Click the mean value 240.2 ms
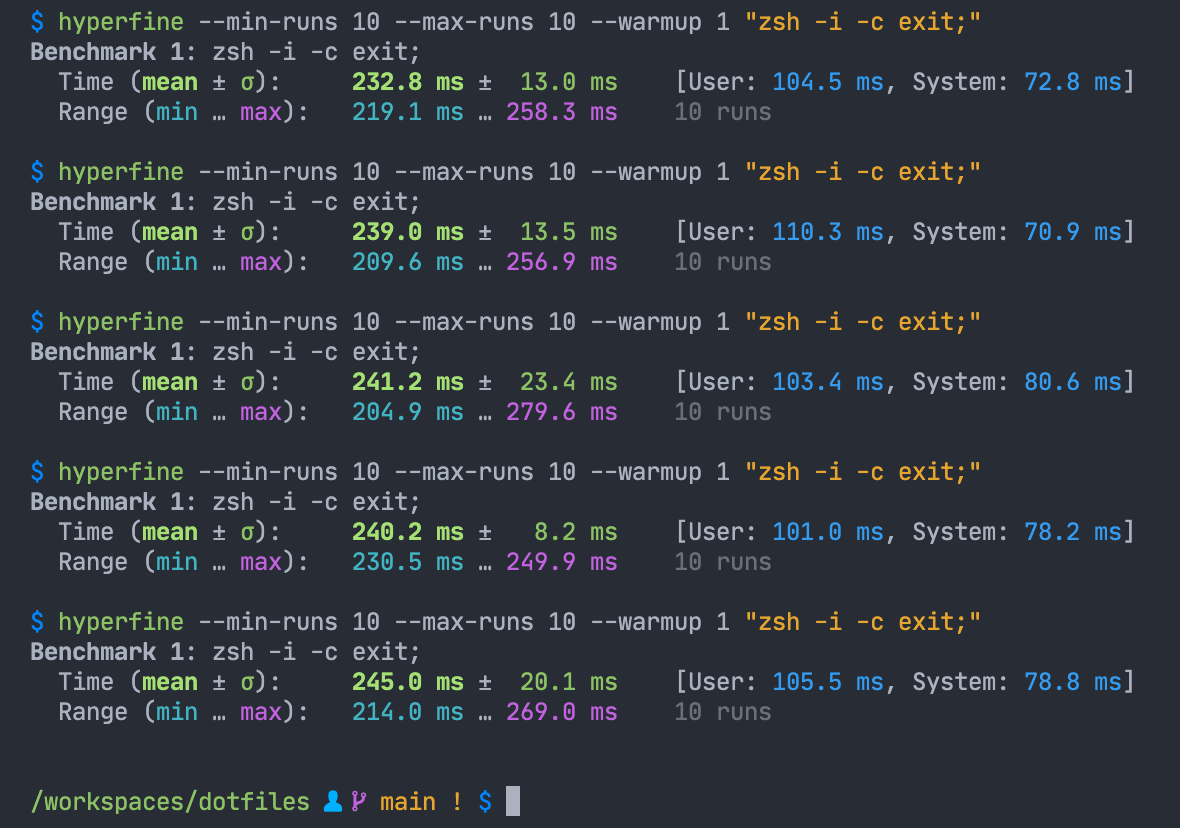Screen dimensions: 1180x828 [408, 531]
